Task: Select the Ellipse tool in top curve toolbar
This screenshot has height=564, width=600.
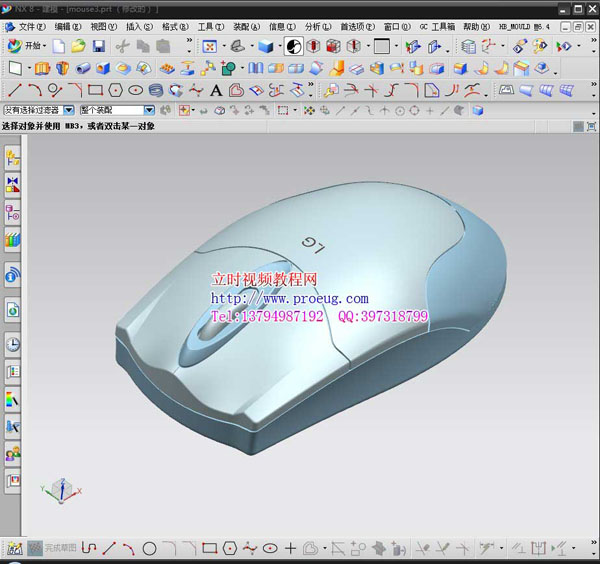Action: [135, 91]
